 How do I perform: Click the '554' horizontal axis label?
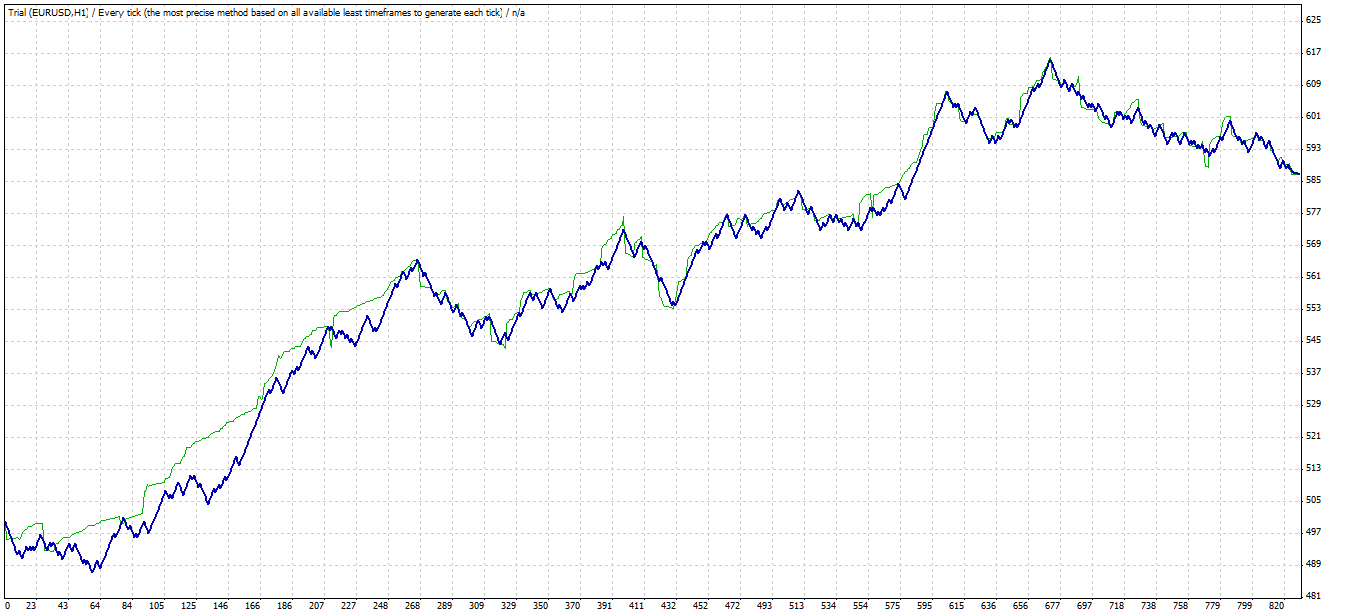860,606
